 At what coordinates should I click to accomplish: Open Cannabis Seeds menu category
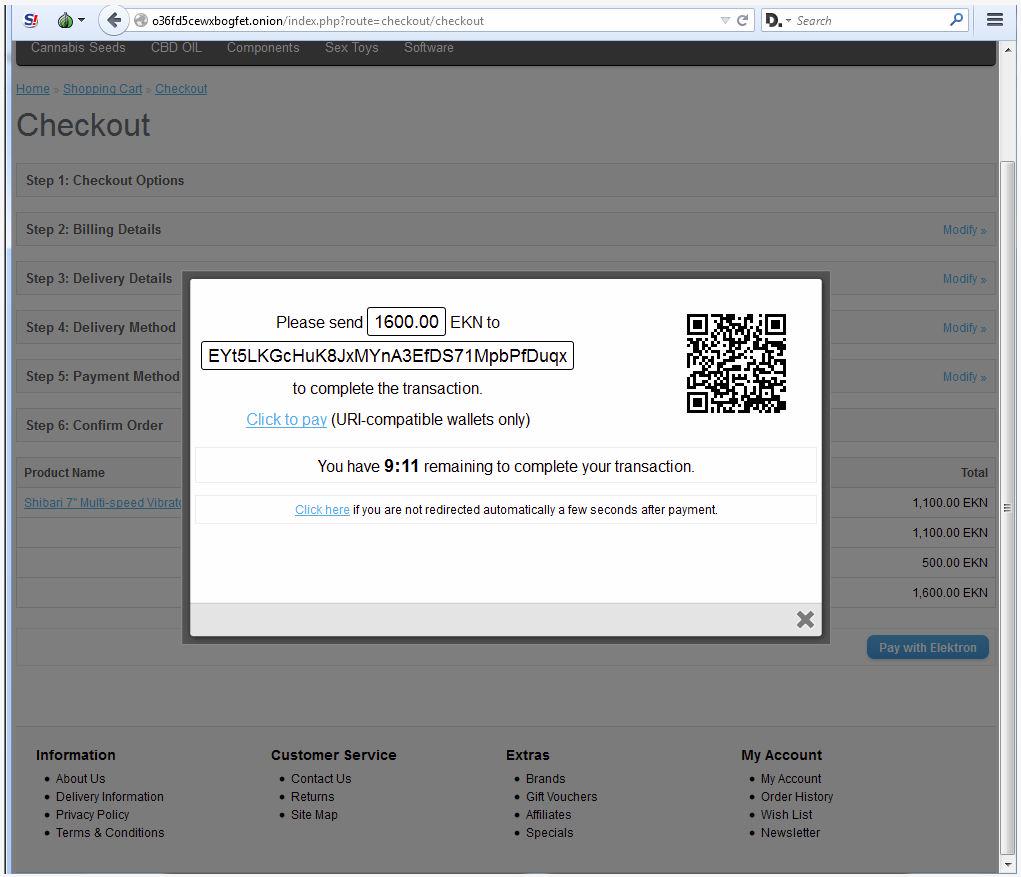point(78,48)
